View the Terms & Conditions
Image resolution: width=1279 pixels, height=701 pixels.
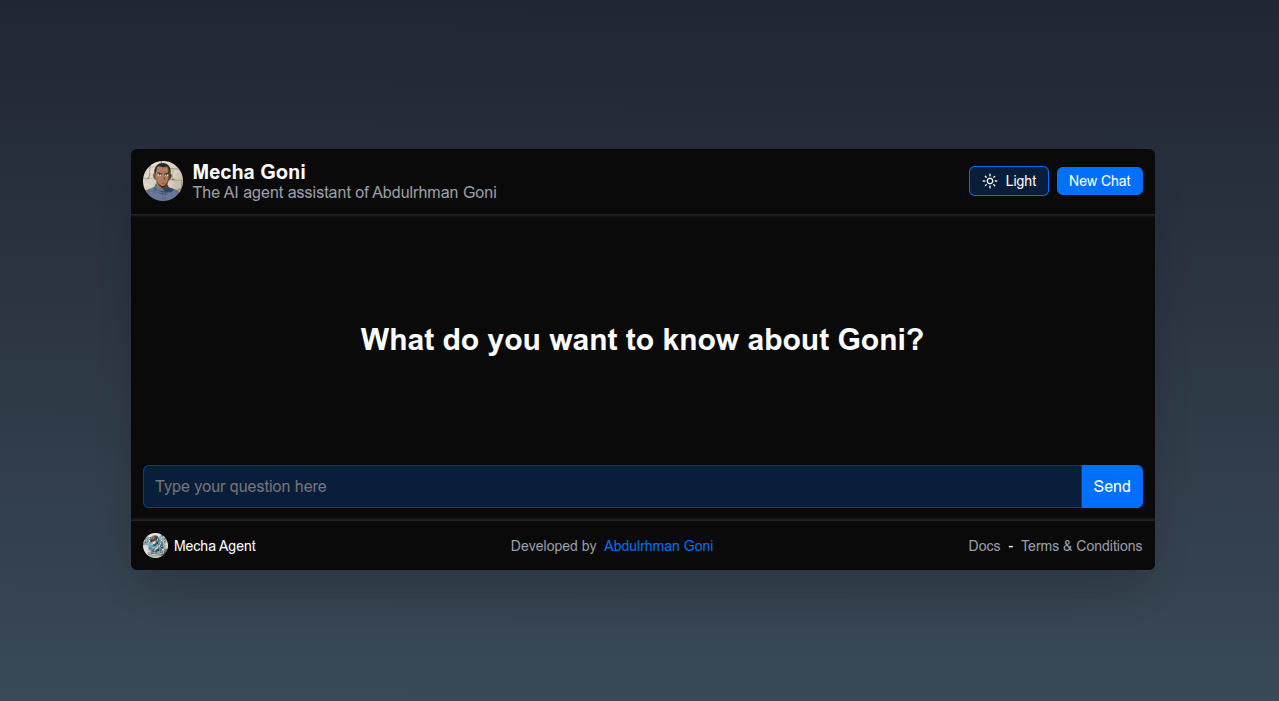pos(1081,546)
